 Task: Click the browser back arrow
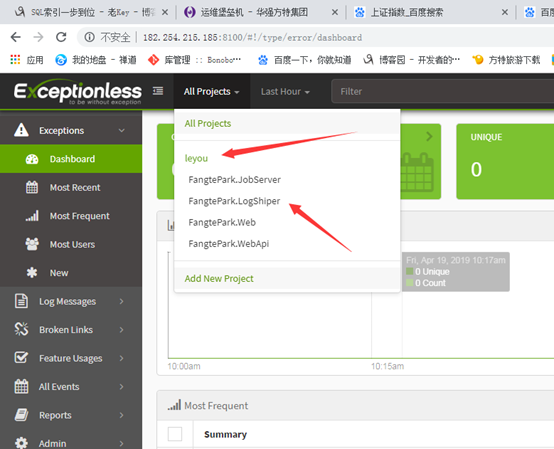pos(16,37)
